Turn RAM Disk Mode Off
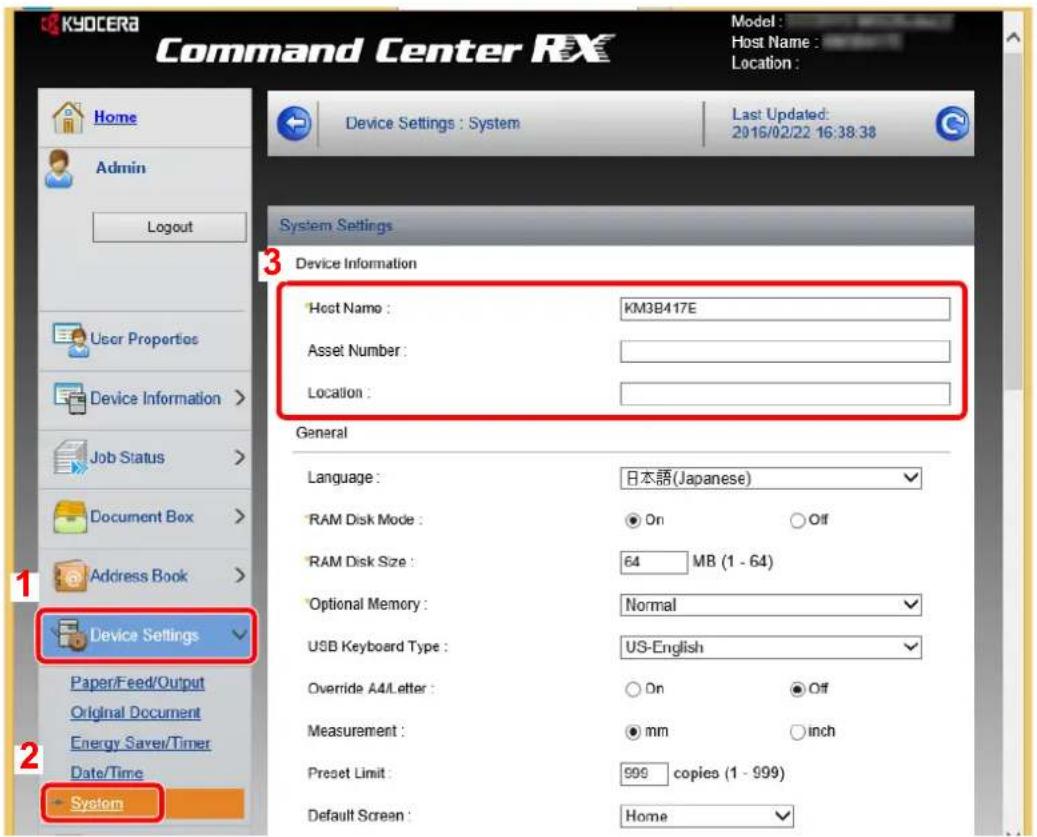Image resolution: width=1037 pixels, height=837 pixels. click(x=797, y=520)
